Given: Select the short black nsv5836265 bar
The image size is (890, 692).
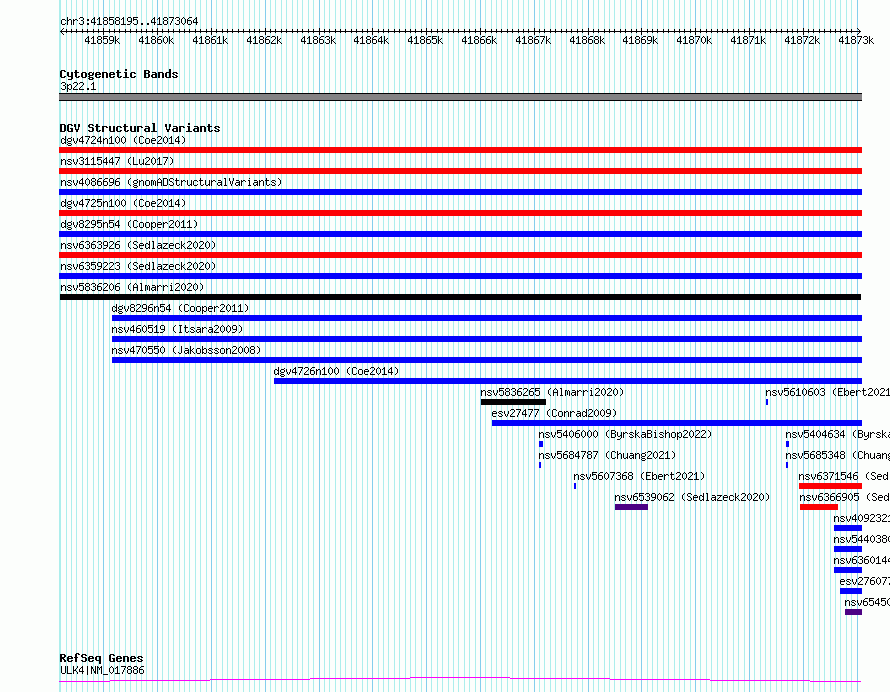Looking at the screenshot, I should (x=513, y=402).
